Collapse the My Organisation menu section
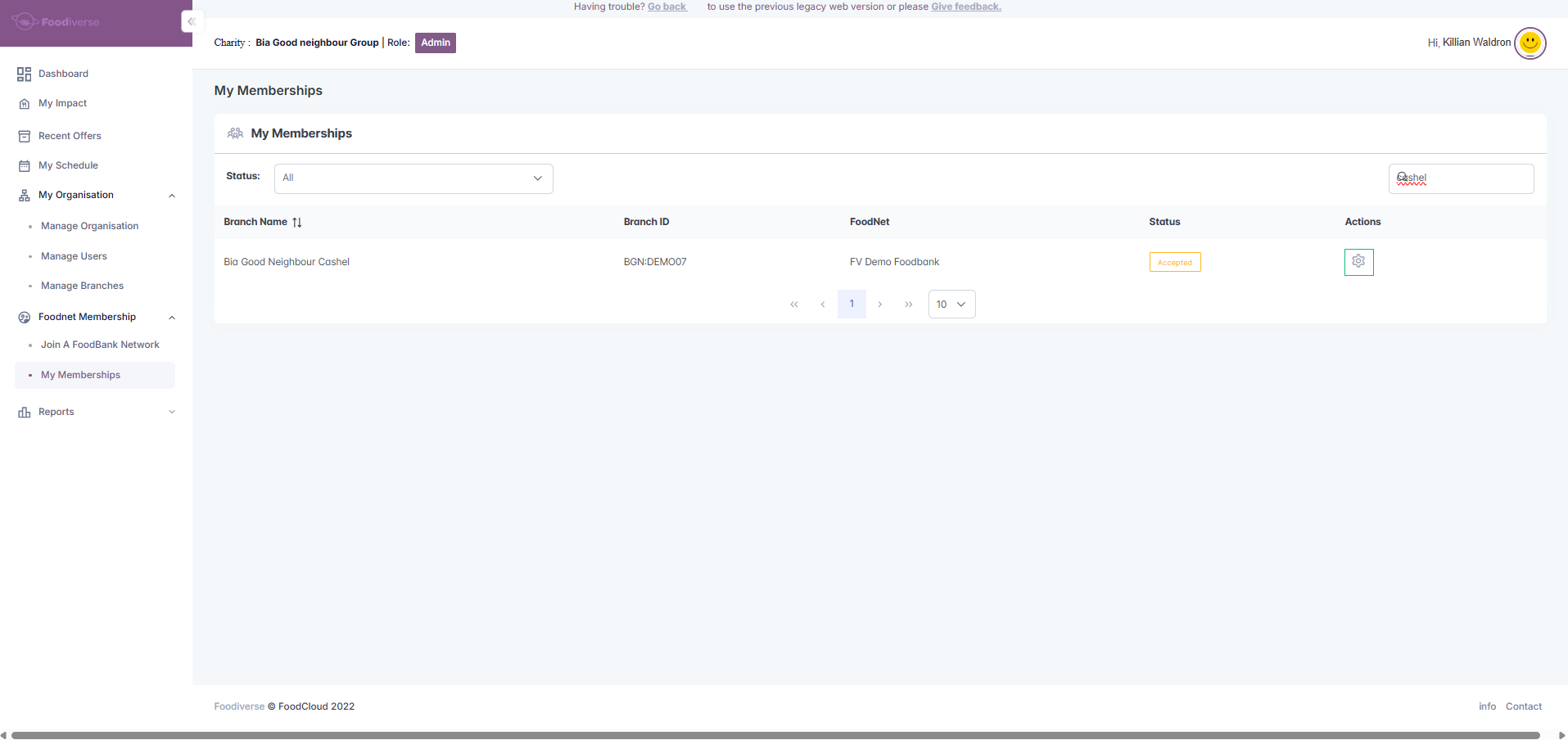The height and width of the screenshot is (740, 1568). tap(172, 196)
